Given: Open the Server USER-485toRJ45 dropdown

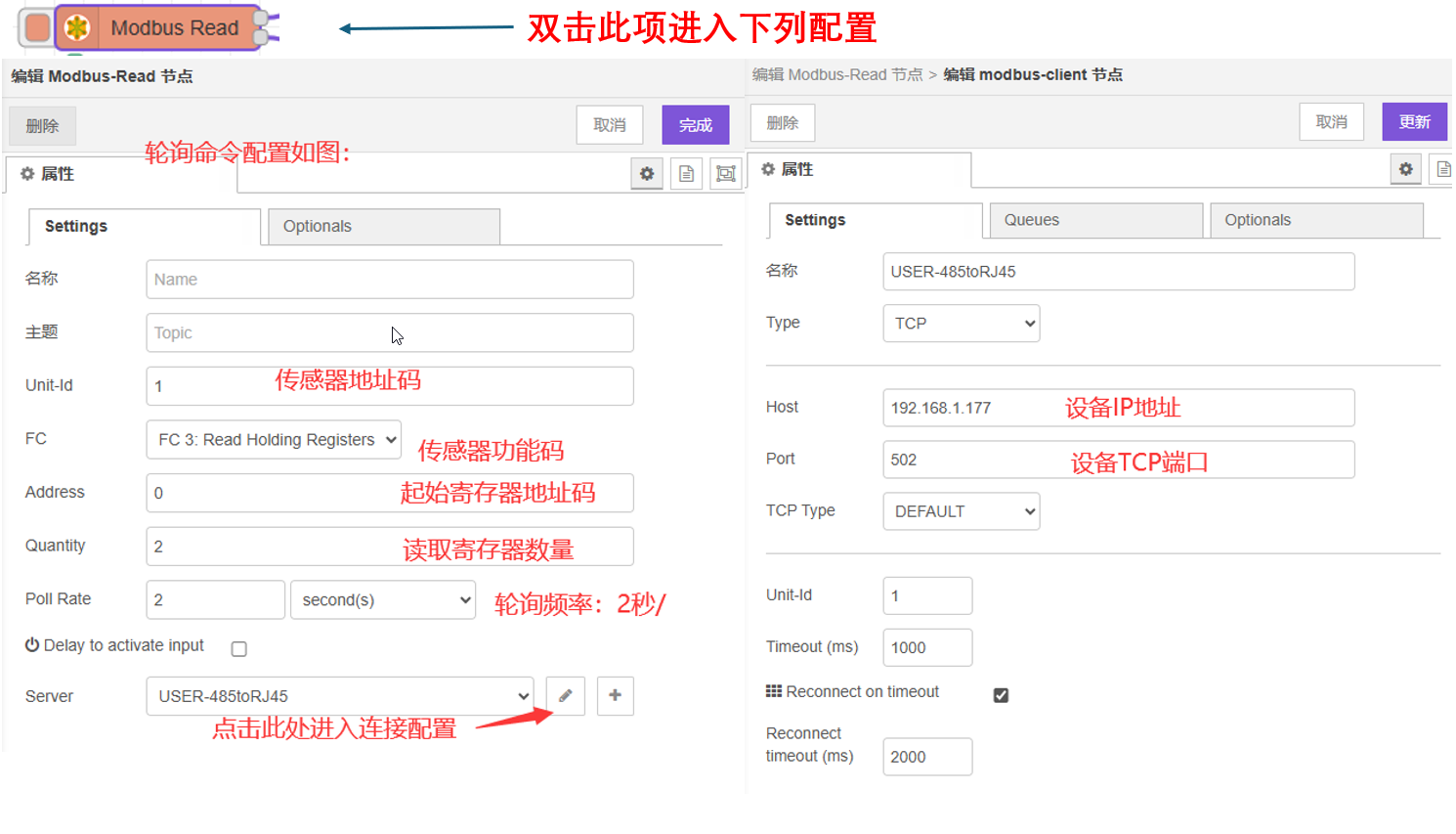Looking at the screenshot, I should pyautogui.click(x=340, y=696).
